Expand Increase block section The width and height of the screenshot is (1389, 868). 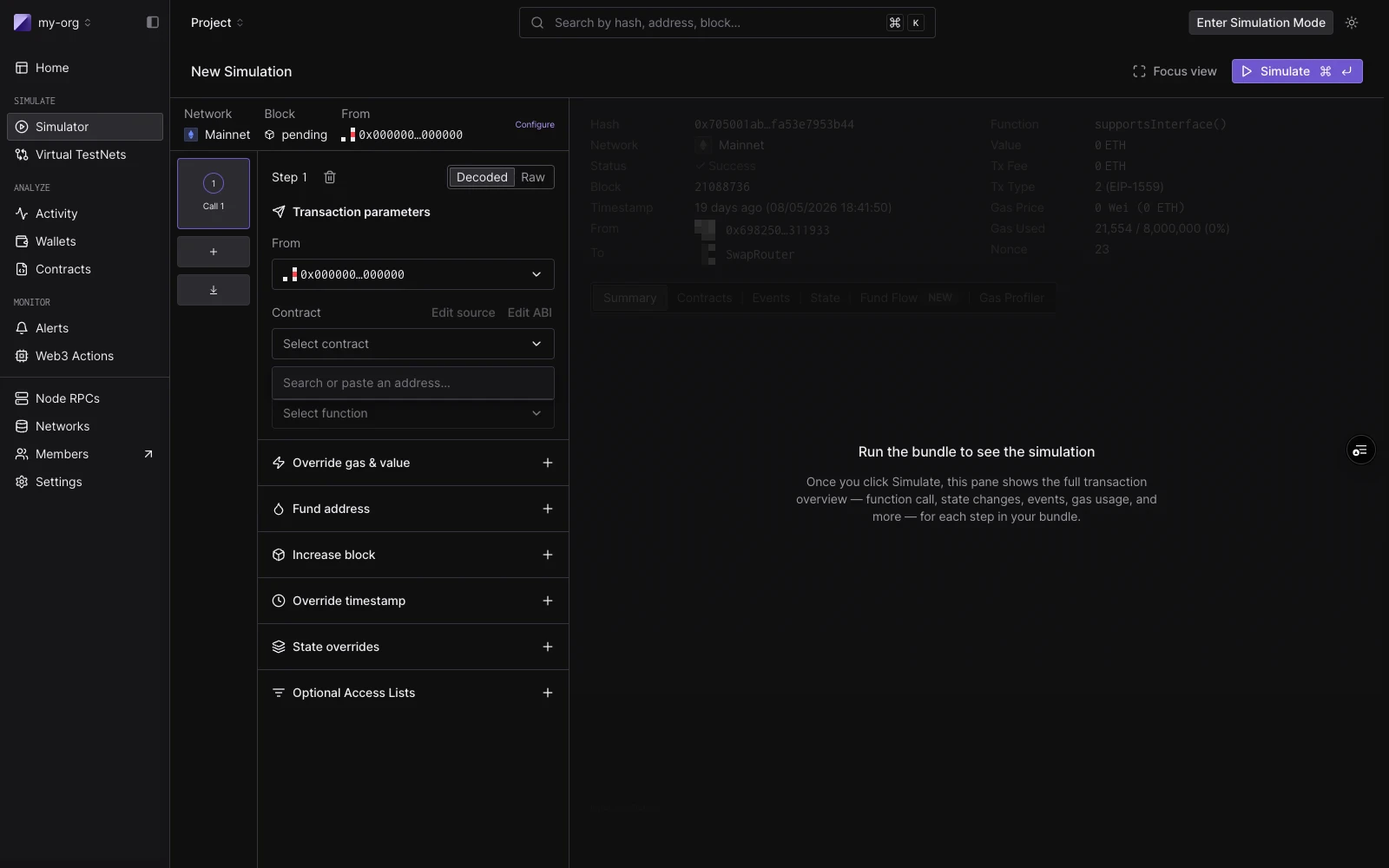tap(413, 555)
